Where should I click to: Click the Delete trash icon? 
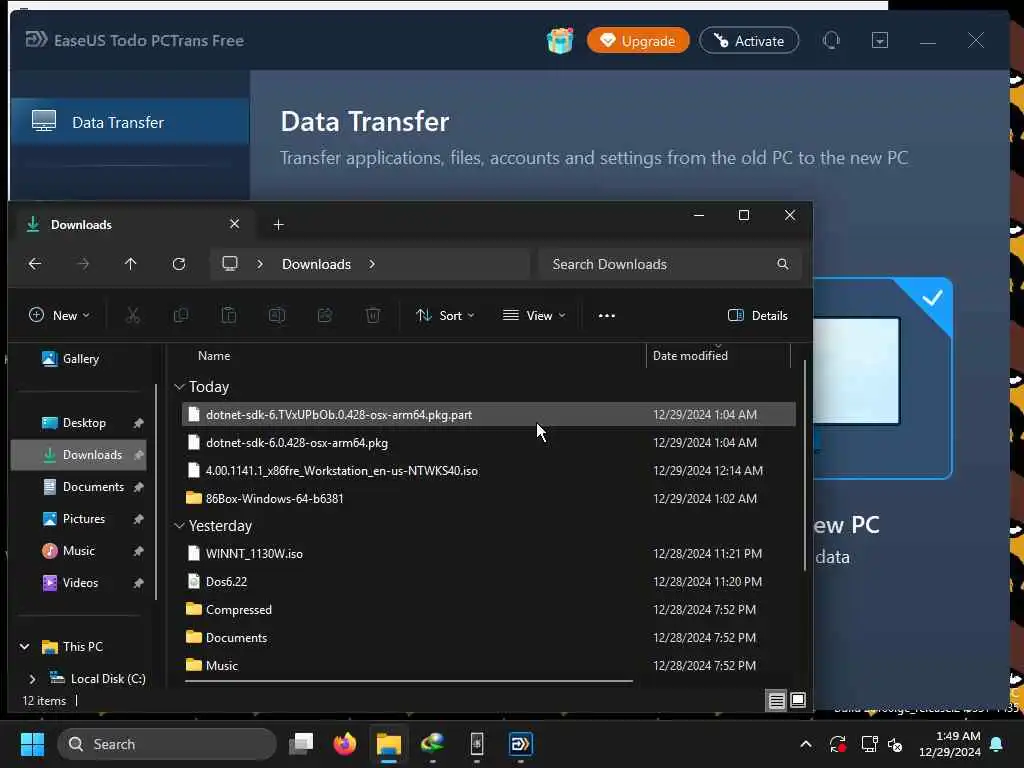click(373, 315)
